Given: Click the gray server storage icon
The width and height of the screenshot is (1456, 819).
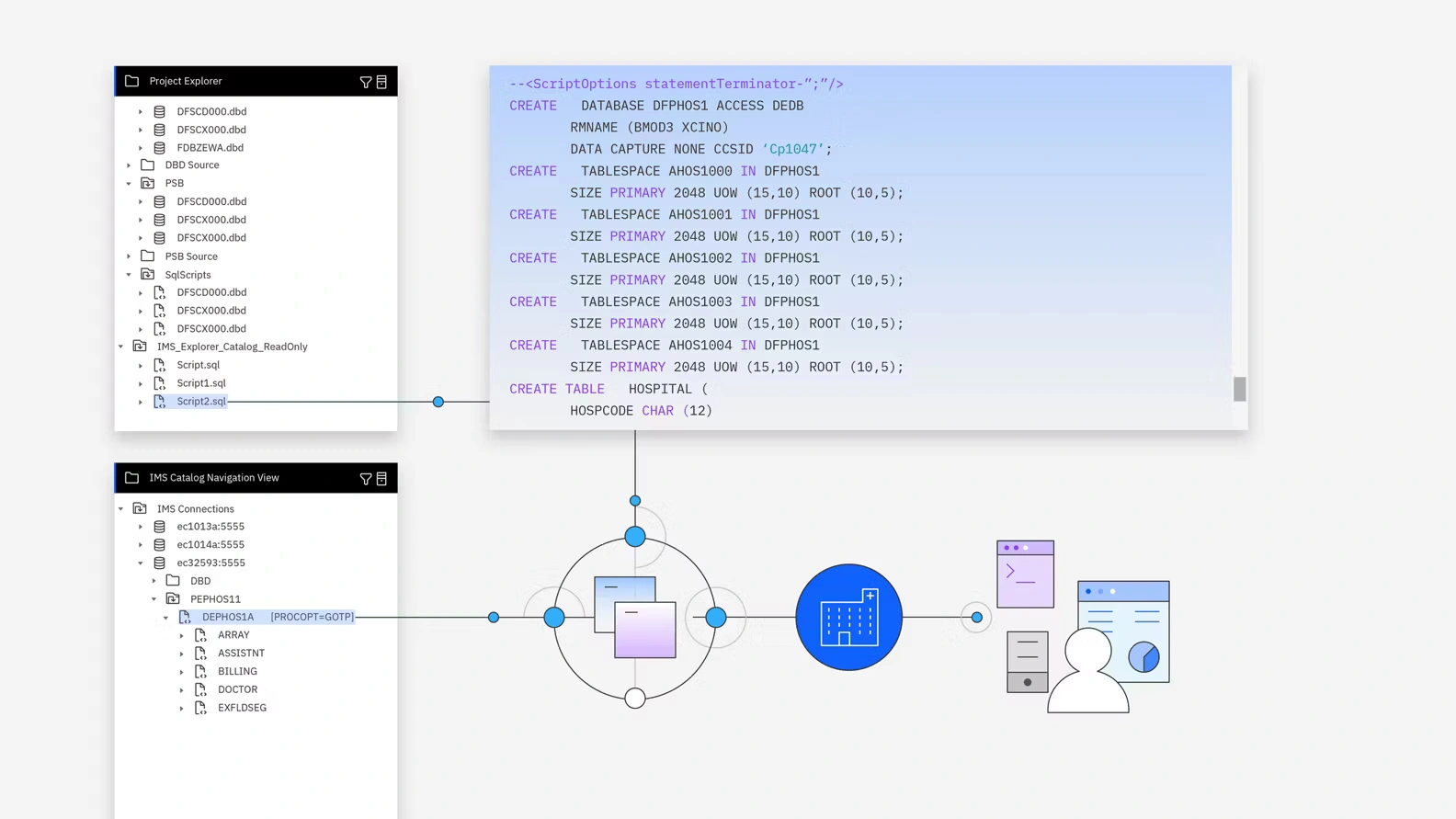Looking at the screenshot, I should (1027, 662).
